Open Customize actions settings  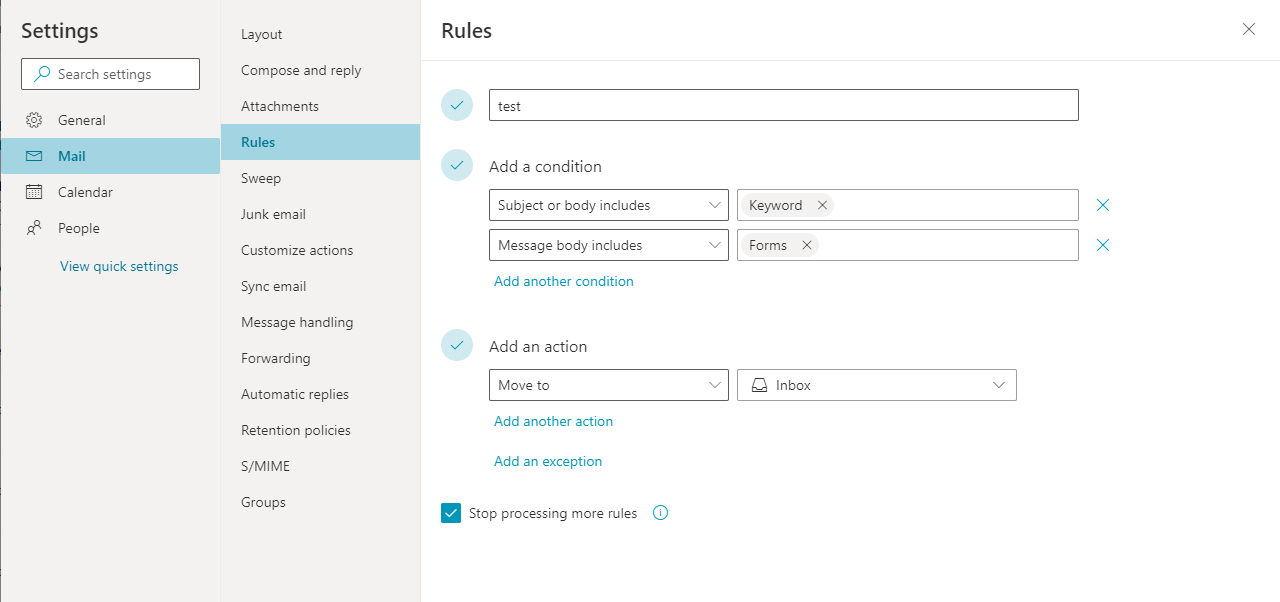(320, 250)
